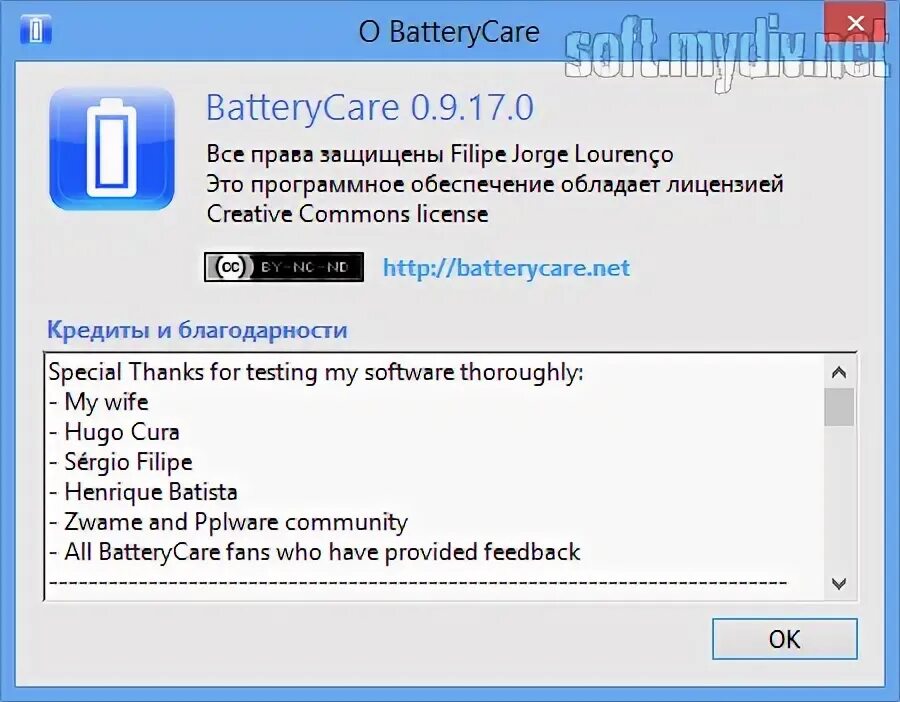Screen dimensions: 900x702
Task: Click the 'Sérgio Filipe' credits line
Action: (x=121, y=461)
